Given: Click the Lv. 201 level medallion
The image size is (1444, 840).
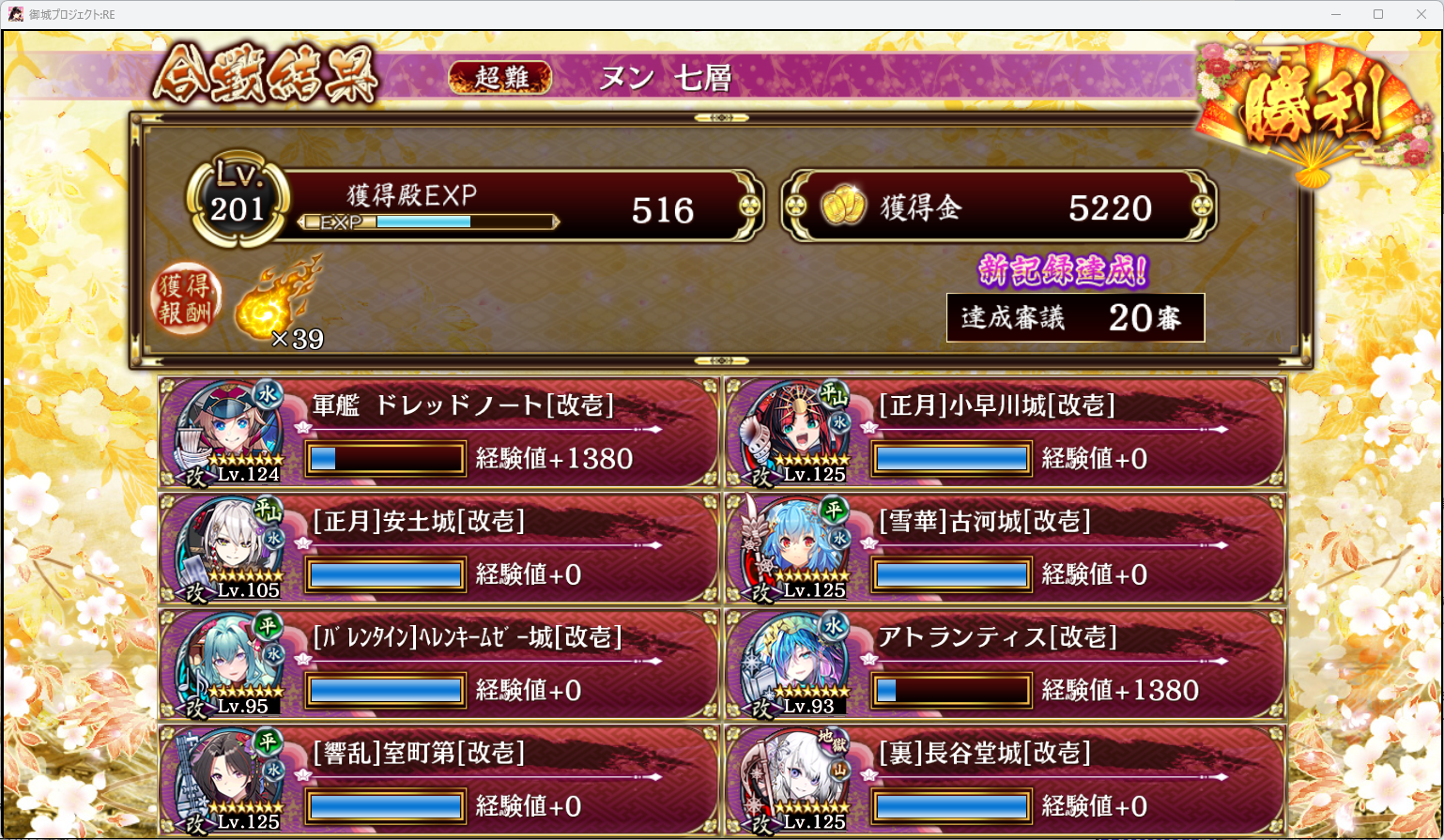Looking at the screenshot, I should [238, 199].
